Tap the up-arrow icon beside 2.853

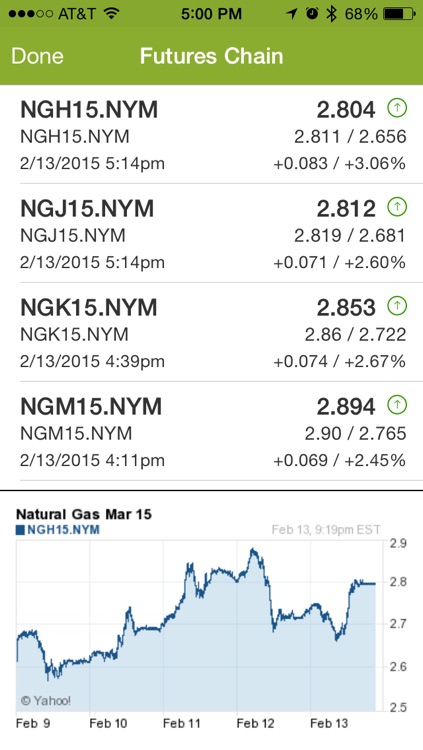point(397,306)
